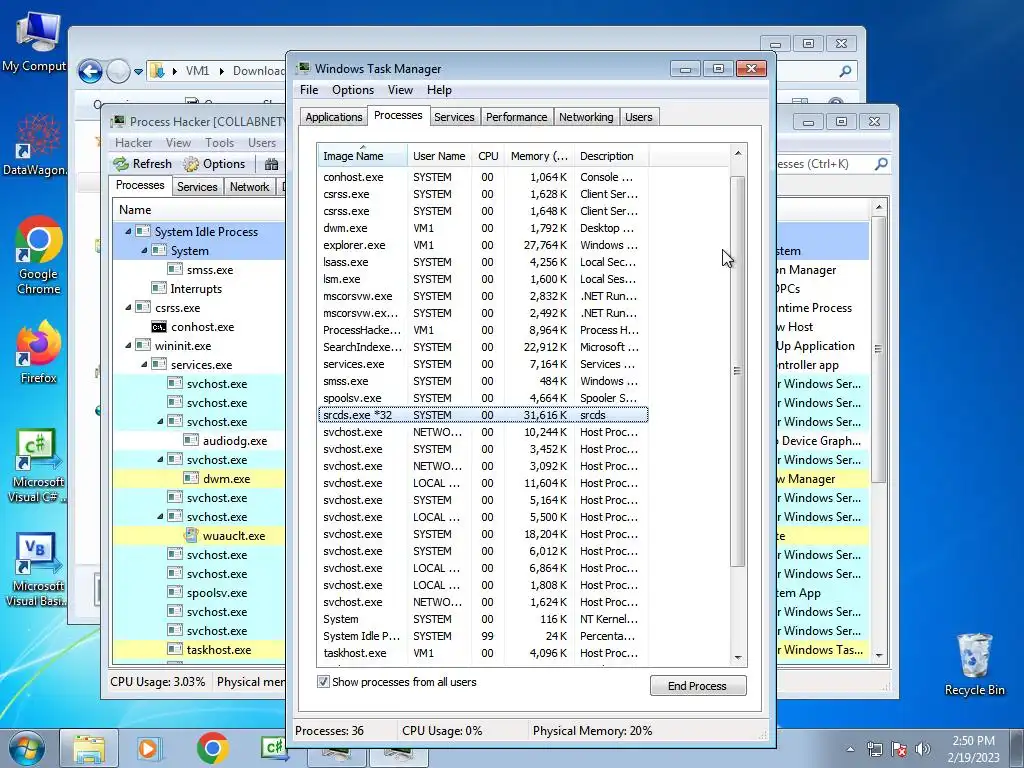Open File Explorer from taskbar

click(89, 748)
